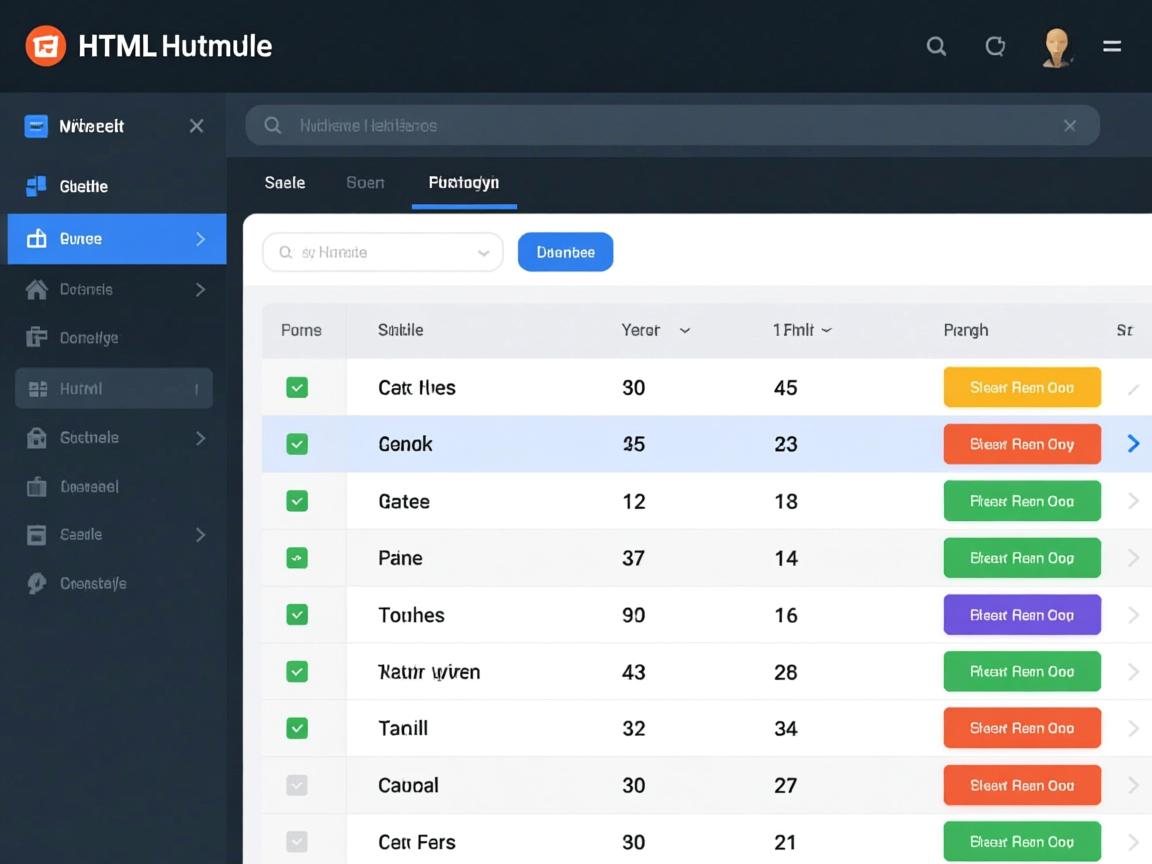Clear the top search bar with X
The height and width of the screenshot is (864, 1152).
pos(1069,126)
